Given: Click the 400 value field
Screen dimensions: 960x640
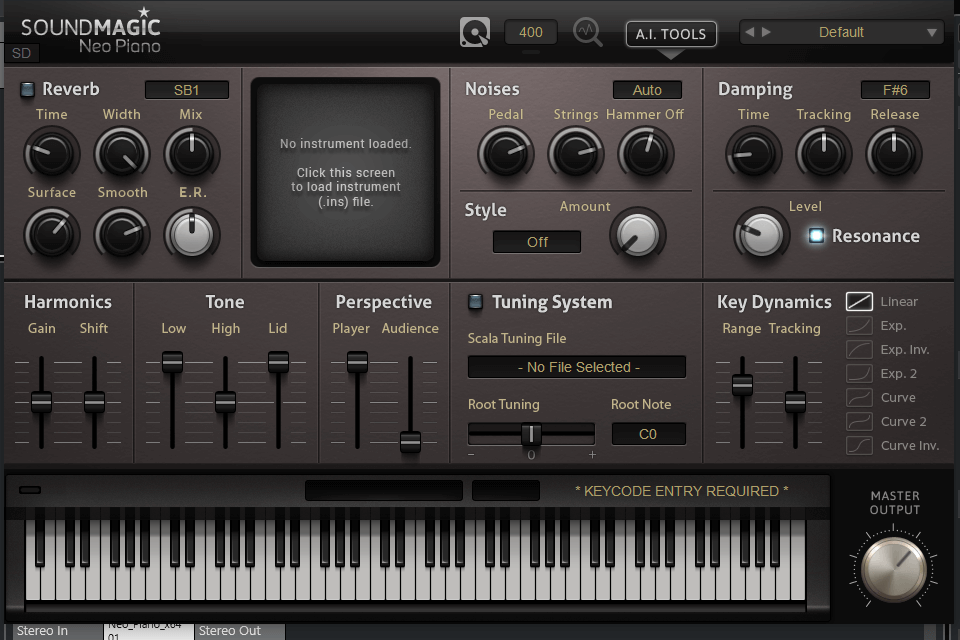Looking at the screenshot, I should tap(531, 32).
